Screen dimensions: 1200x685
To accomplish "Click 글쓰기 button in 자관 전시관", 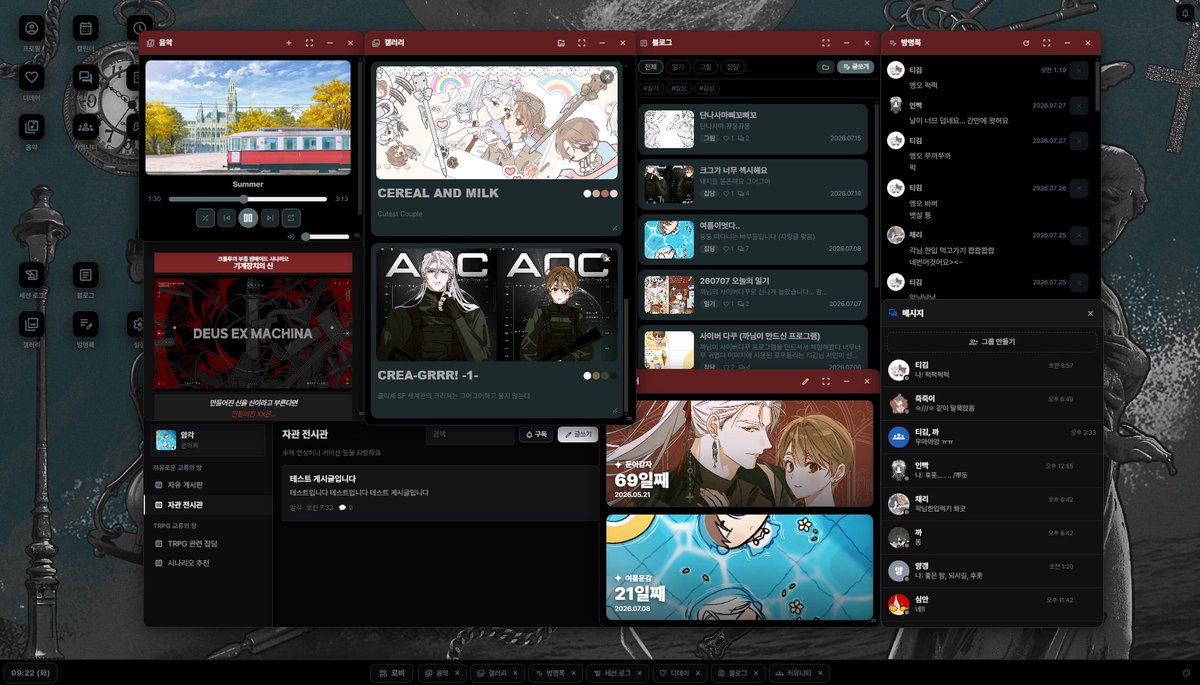I will [x=577, y=434].
